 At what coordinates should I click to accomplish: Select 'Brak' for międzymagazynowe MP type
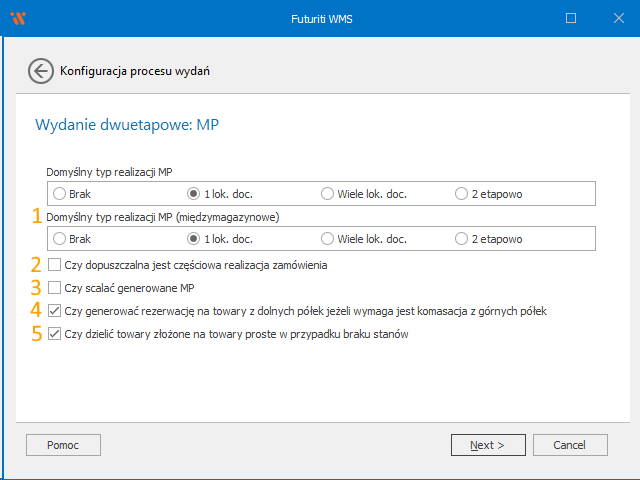click(x=60, y=239)
